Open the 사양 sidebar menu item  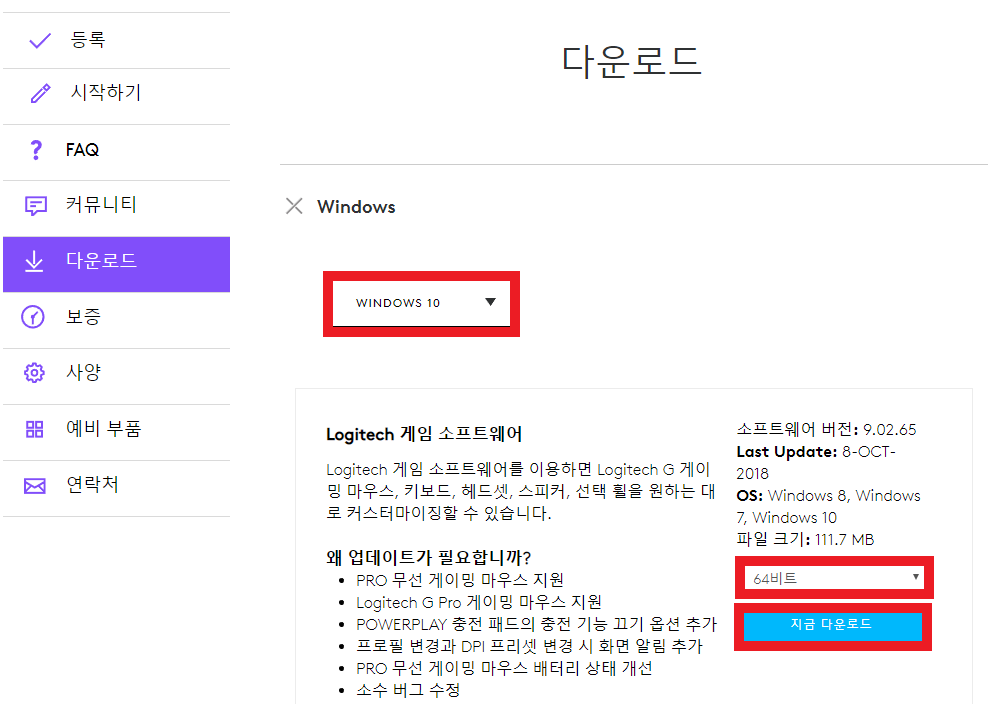pyautogui.click(x=116, y=377)
